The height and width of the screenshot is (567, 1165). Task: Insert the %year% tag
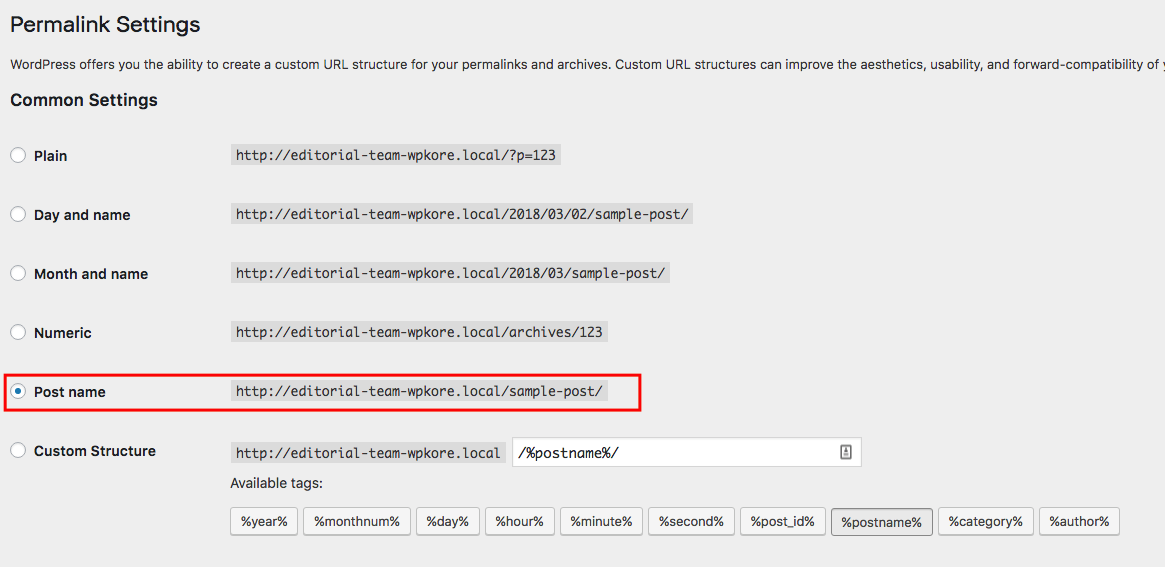click(264, 522)
